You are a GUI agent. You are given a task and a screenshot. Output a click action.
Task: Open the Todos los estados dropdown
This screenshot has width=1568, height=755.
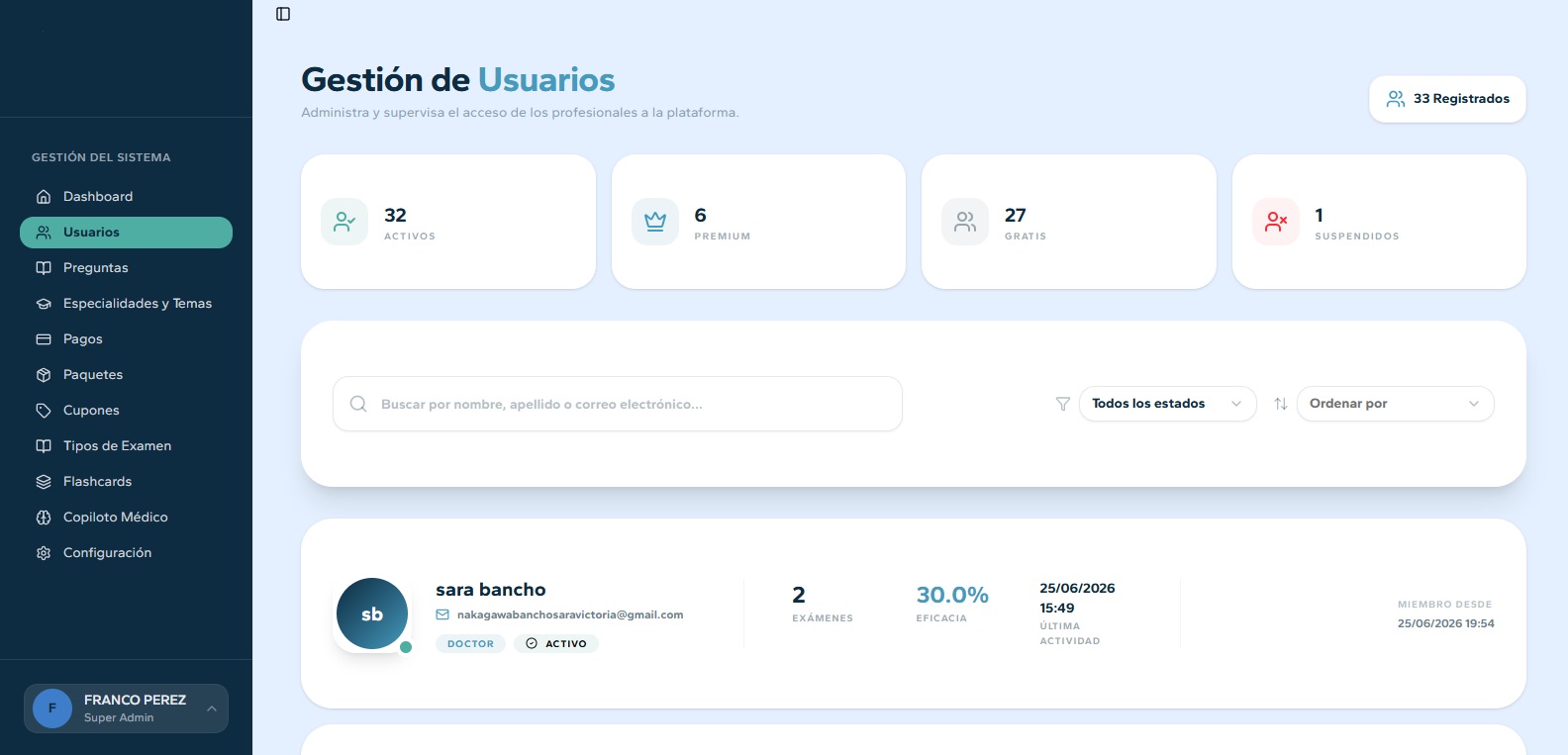[1168, 404]
